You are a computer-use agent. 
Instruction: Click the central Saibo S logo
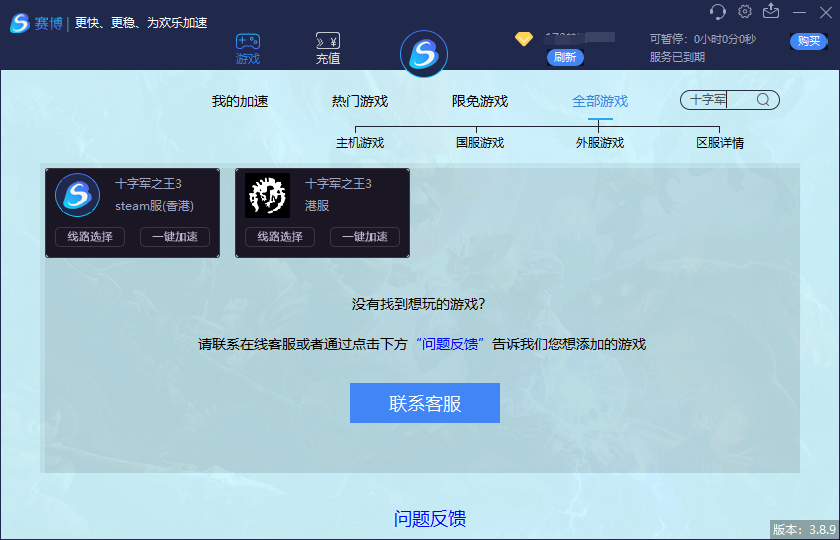pyautogui.click(x=424, y=54)
